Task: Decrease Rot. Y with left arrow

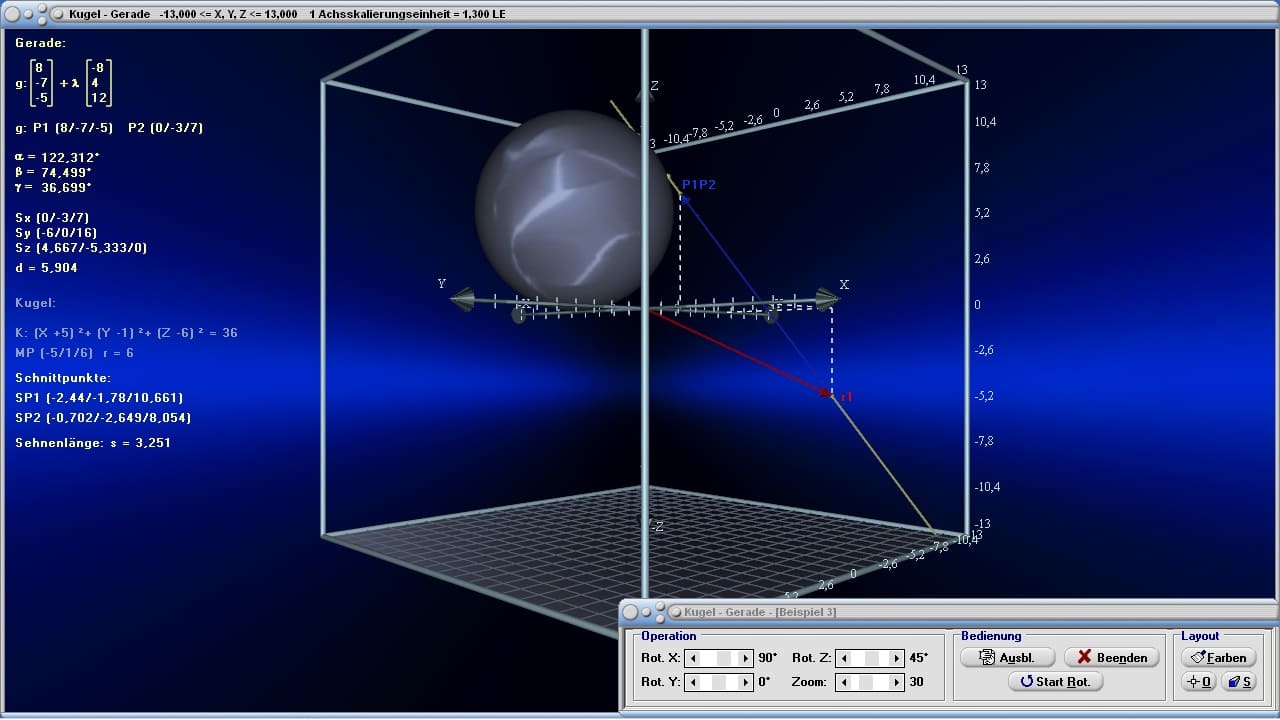Action: pos(691,682)
